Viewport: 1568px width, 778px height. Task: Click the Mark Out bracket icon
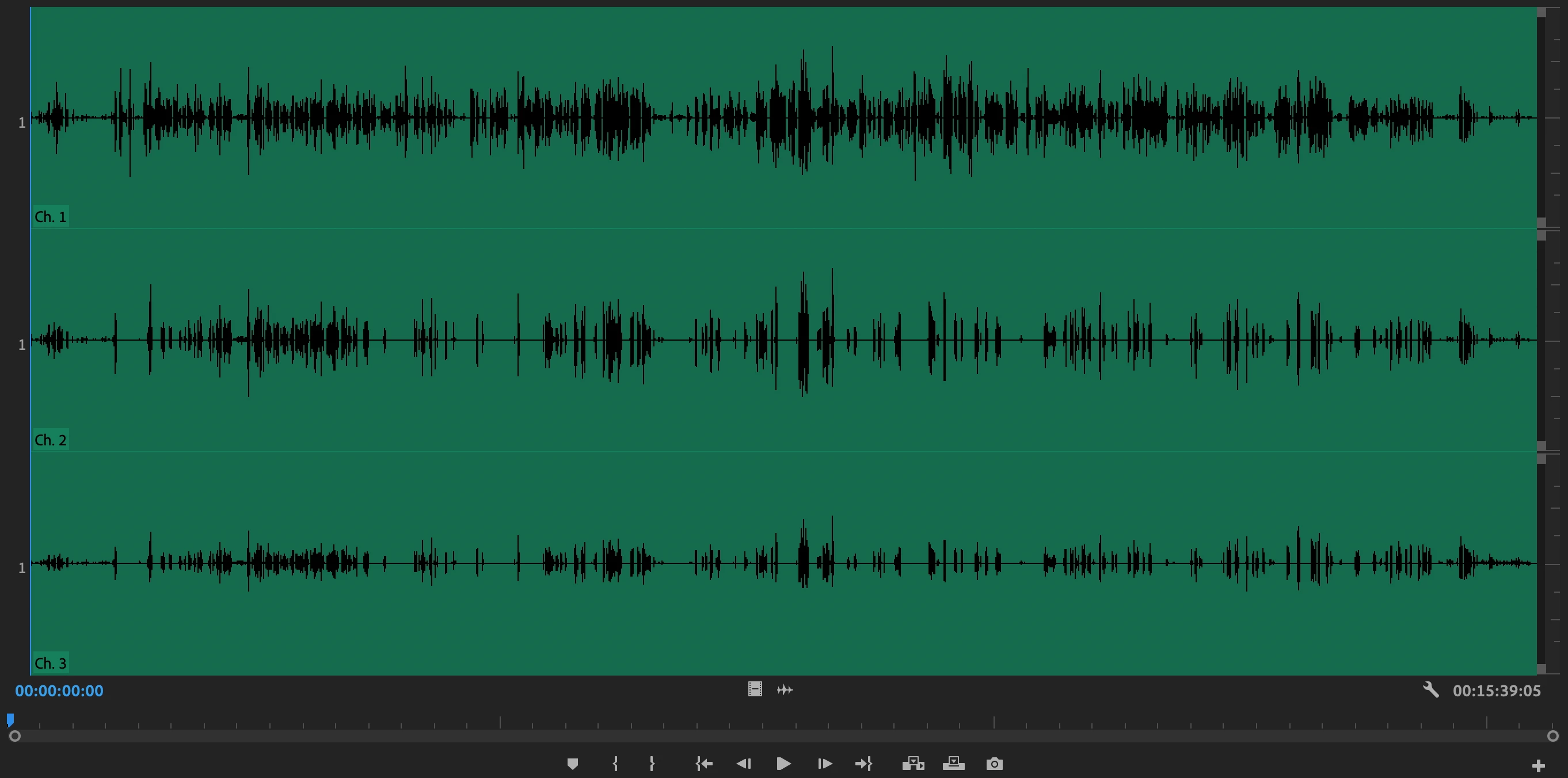652,764
